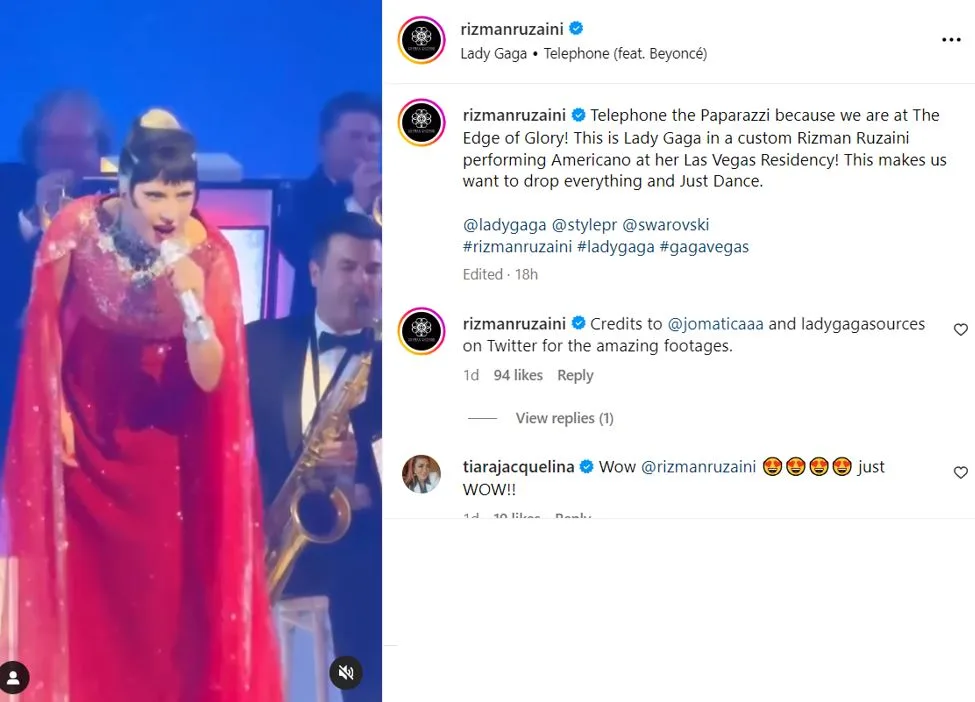Click rizmanruzaini avatar beside the caption
This screenshot has height=702, width=975.
tap(421, 123)
